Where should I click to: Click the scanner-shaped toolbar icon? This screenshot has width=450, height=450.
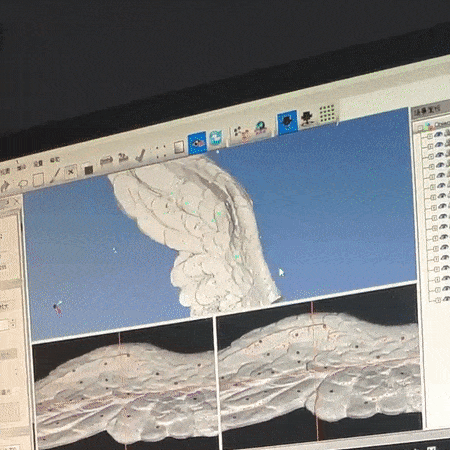106,161
